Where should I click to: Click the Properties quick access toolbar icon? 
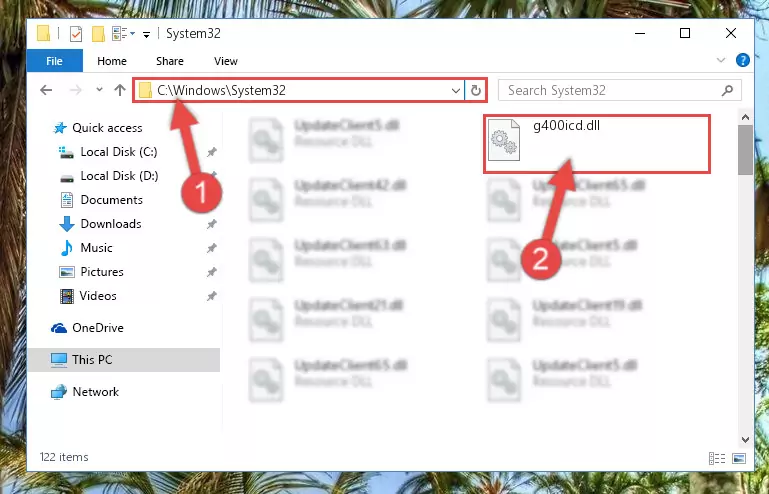point(76,34)
